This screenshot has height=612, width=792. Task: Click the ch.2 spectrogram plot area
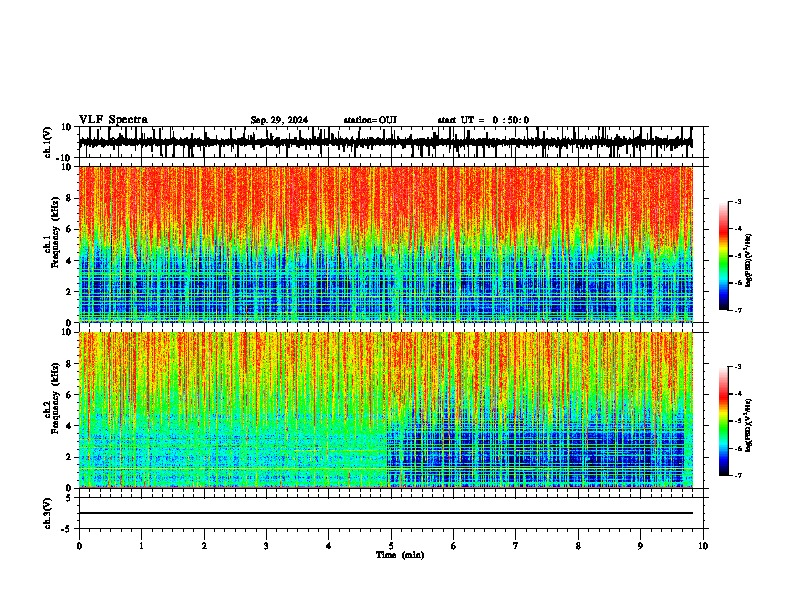(385, 410)
